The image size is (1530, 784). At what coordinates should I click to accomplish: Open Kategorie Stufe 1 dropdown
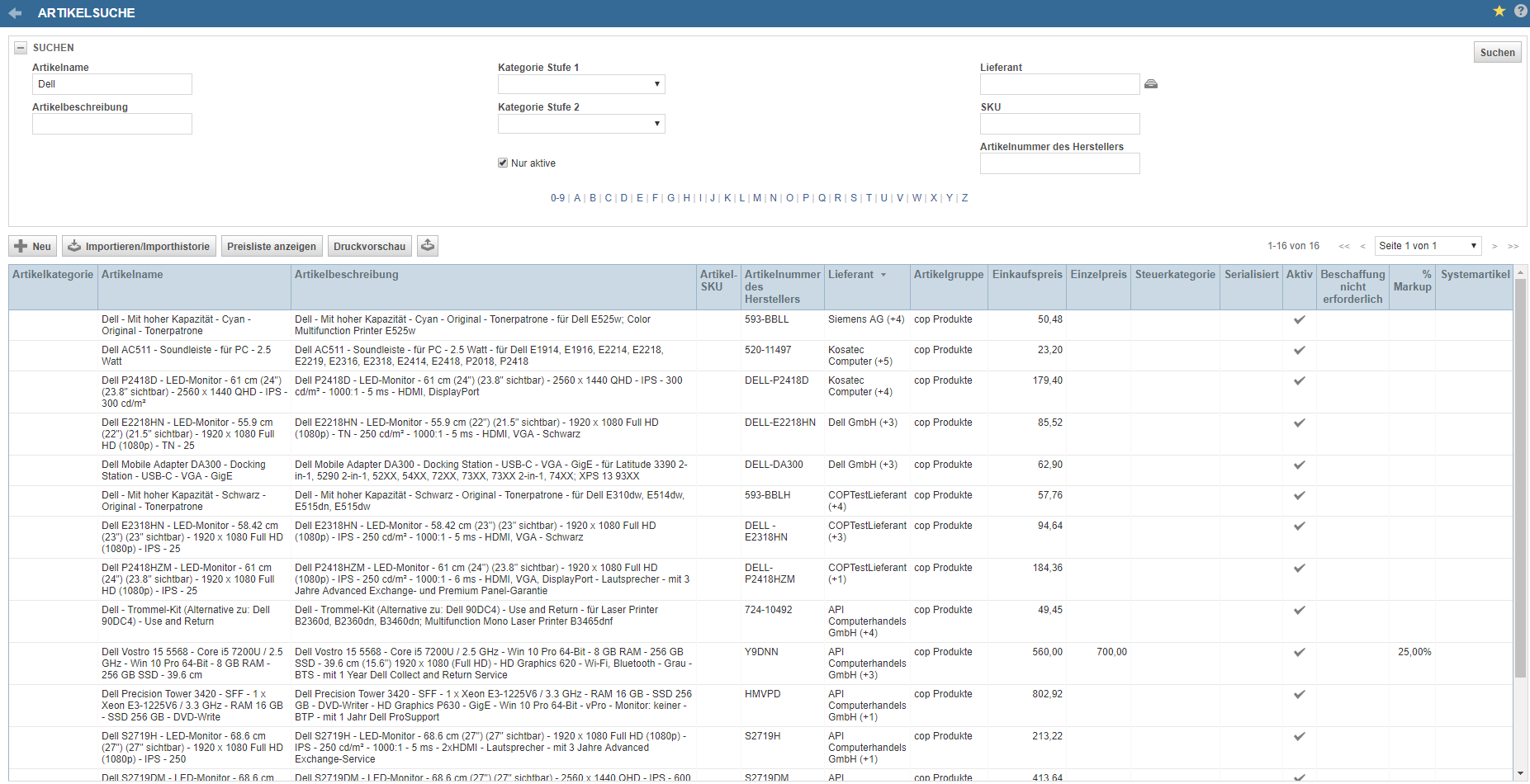coord(581,84)
